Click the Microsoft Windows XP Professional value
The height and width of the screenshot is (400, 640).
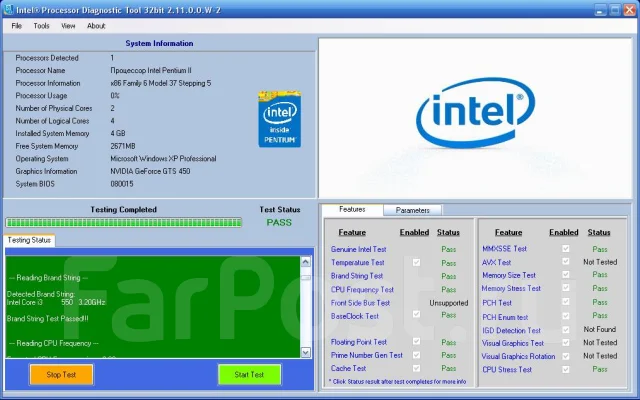(163, 159)
